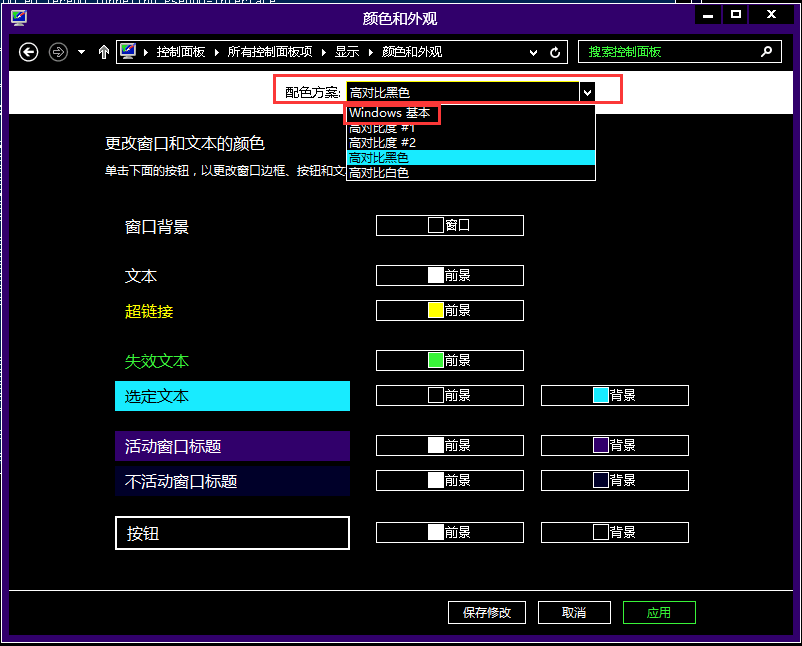
Task: Expand the address bar dropdown arrow
Action: click(x=533, y=52)
